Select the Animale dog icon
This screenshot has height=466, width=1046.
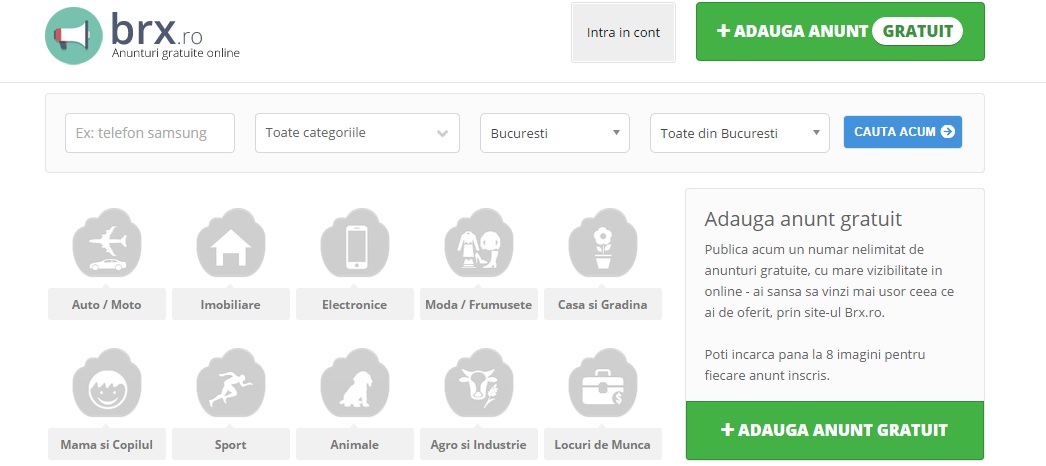coord(355,386)
